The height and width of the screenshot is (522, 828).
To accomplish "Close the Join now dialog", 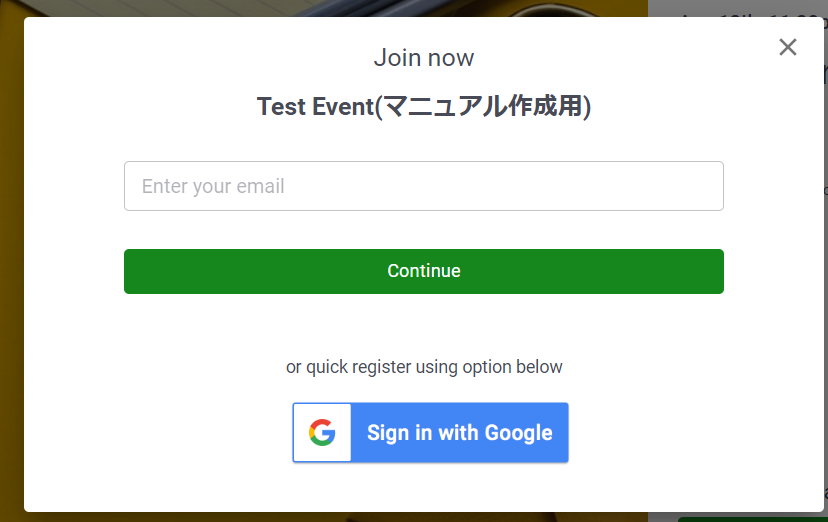I will pos(787,47).
